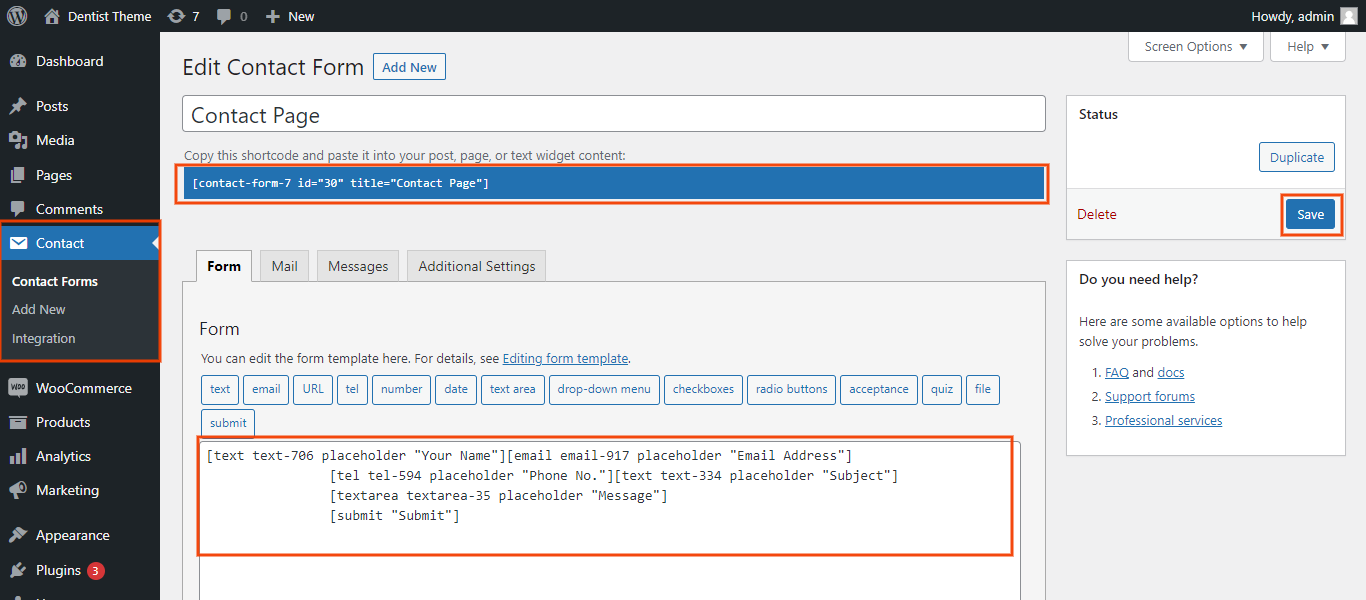This screenshot has width=1366, height=600.
Task: Insert a checkboxes form tag
Action: [x=702, y=389]
